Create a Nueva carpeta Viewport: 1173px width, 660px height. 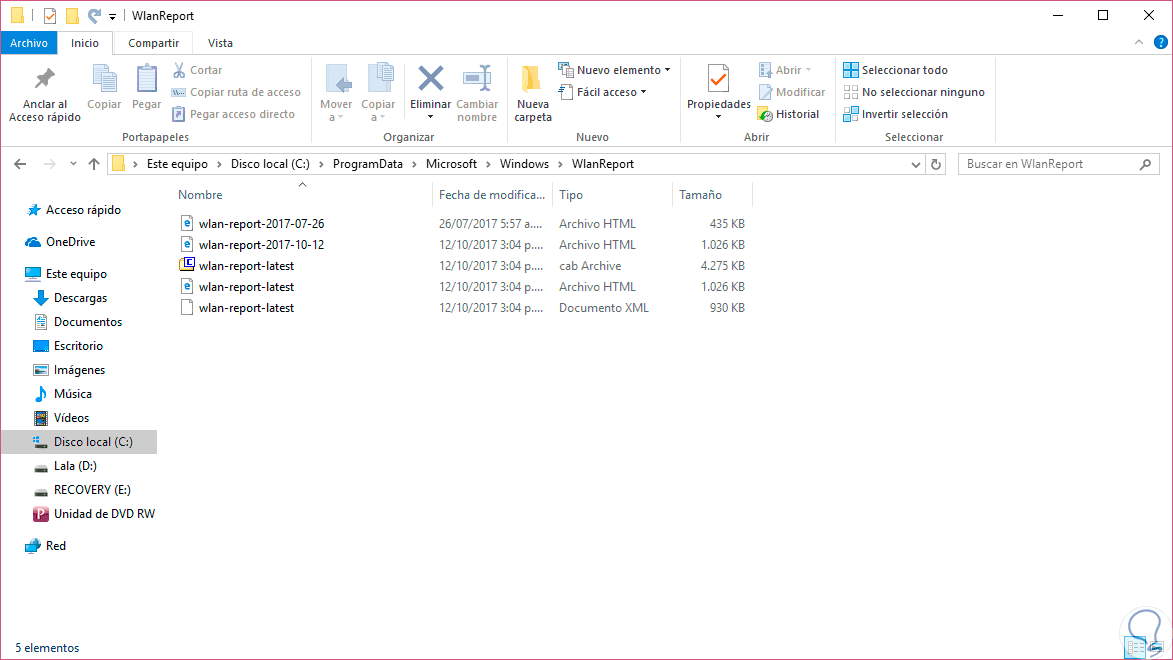pyautogui.click(x=533, y=93)
